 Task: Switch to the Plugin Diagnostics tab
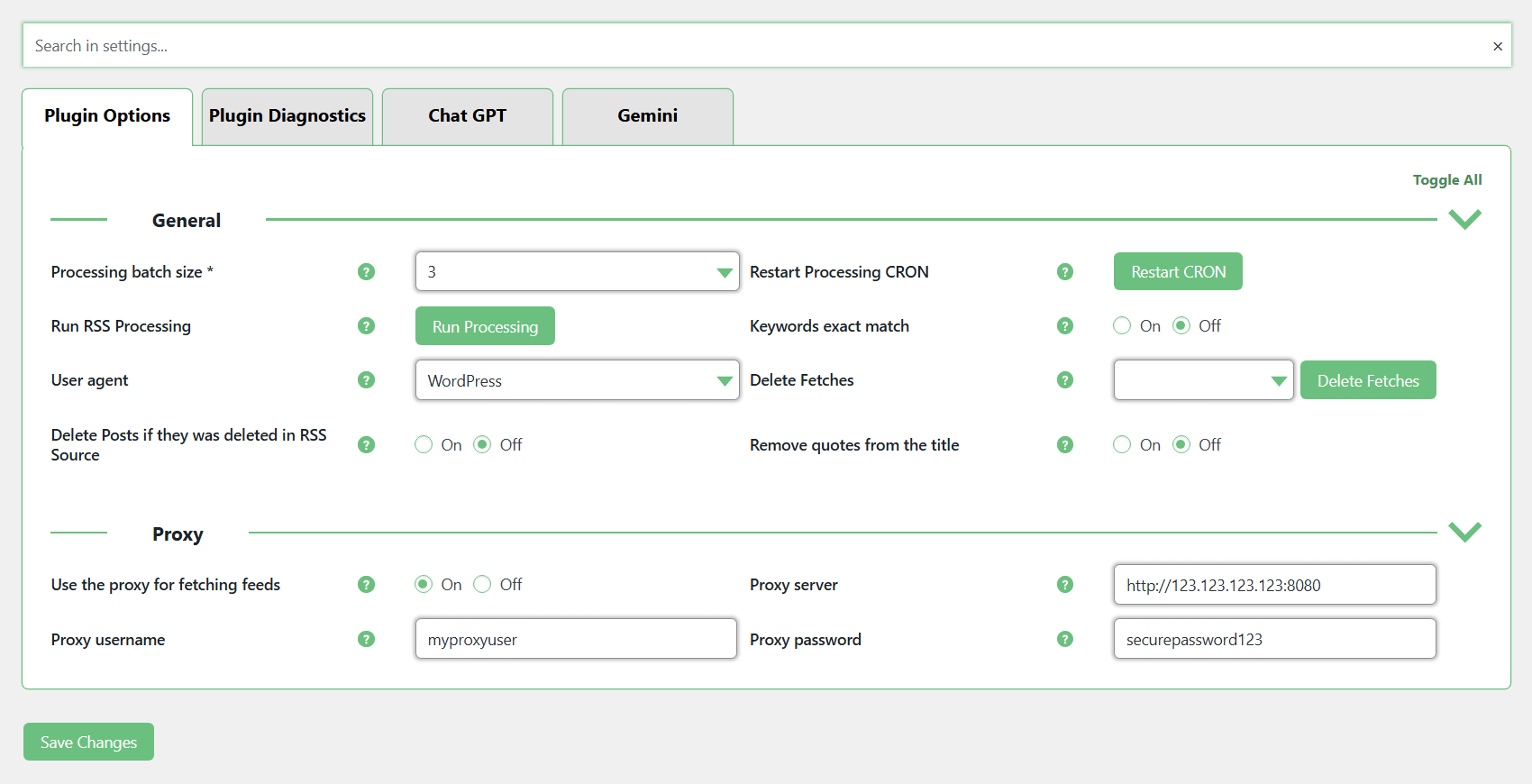287,116
